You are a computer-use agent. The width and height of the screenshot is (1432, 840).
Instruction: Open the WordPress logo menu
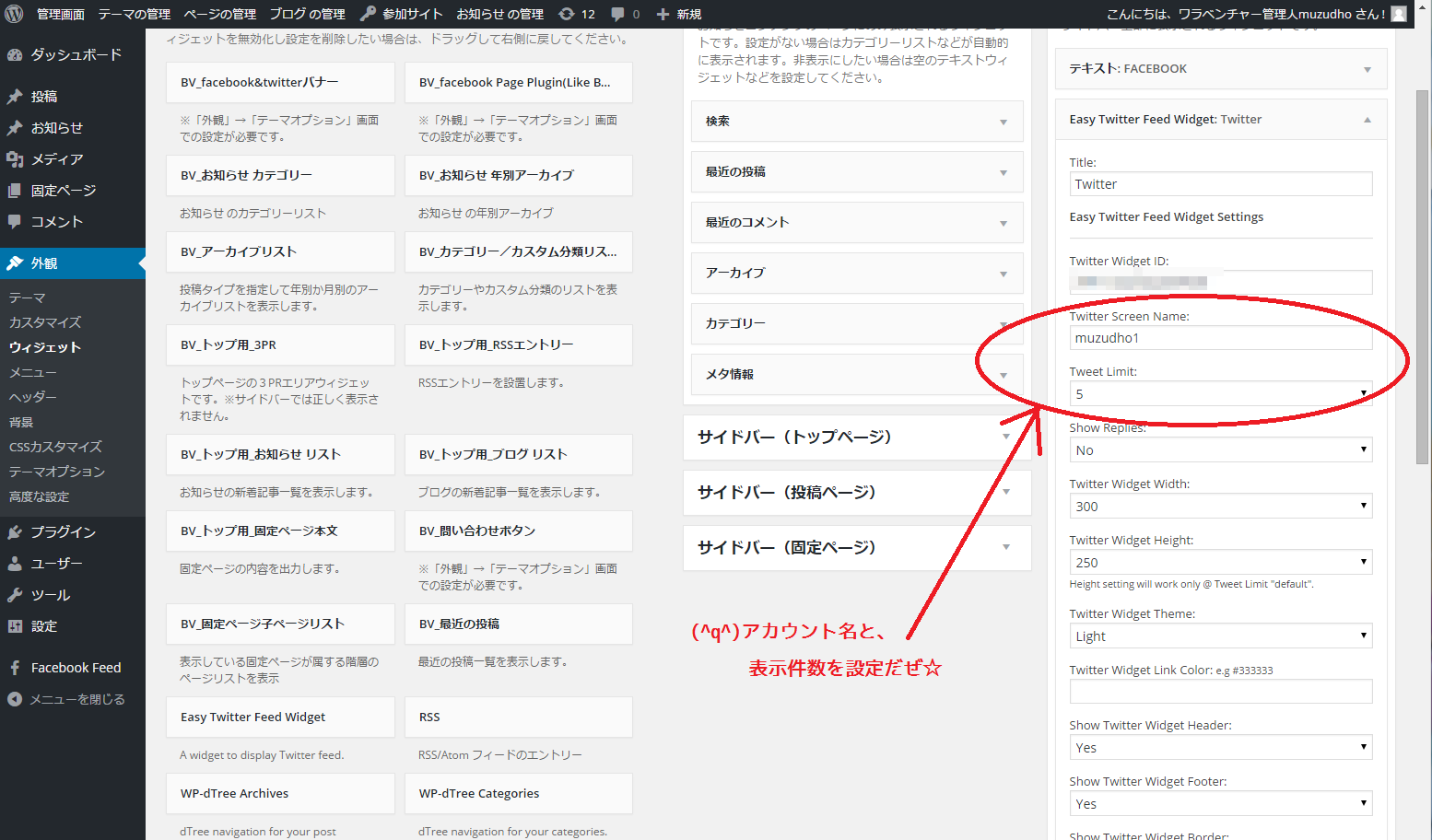[x=14, y=14]
